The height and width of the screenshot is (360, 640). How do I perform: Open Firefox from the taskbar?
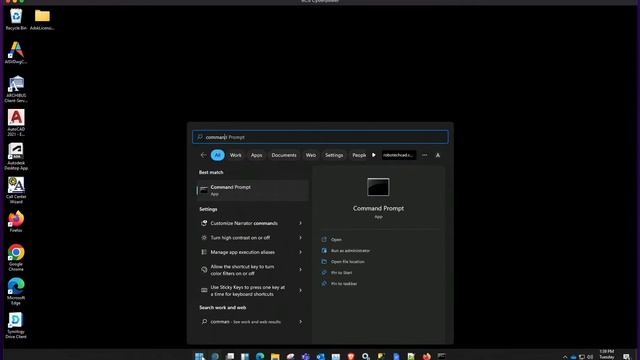tap(426, 356)
